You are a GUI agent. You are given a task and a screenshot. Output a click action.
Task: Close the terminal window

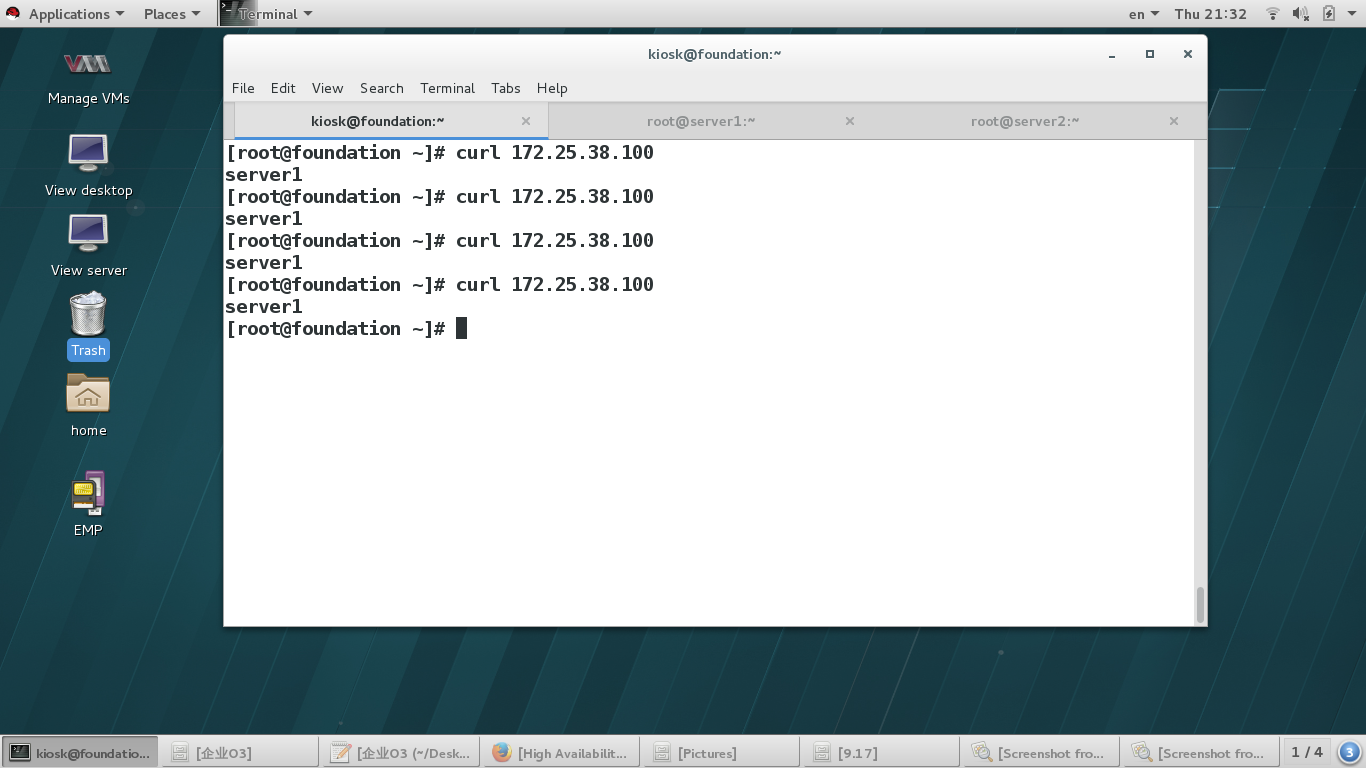(x=1188, y=54)
